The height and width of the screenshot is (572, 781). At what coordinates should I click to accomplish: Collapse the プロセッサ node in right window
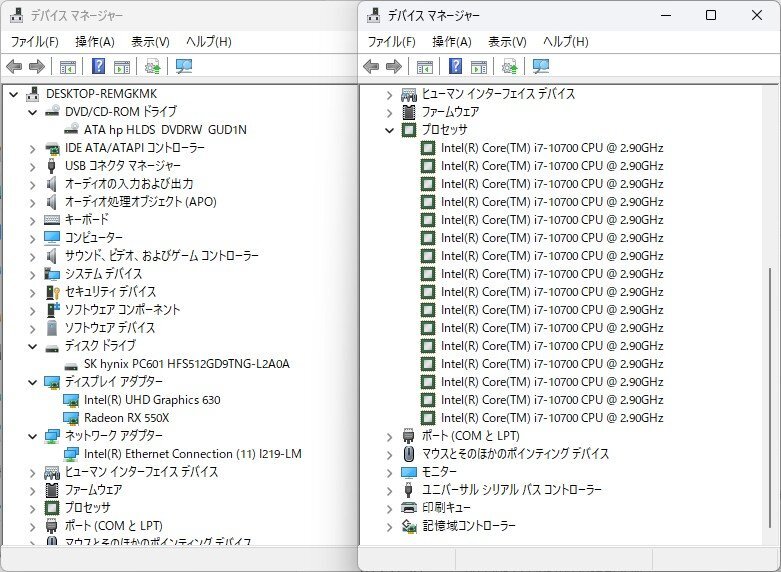[390, 130]
